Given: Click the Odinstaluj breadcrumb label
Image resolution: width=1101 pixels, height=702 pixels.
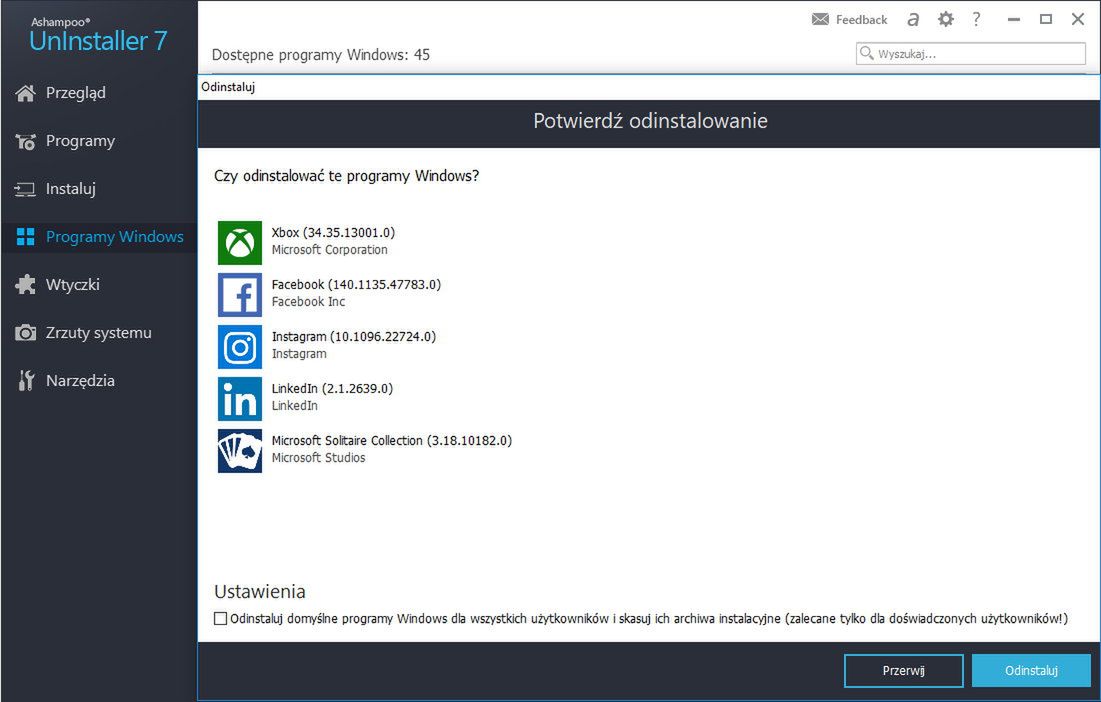Looking at the screenshot, I should [x=228, y=87].
